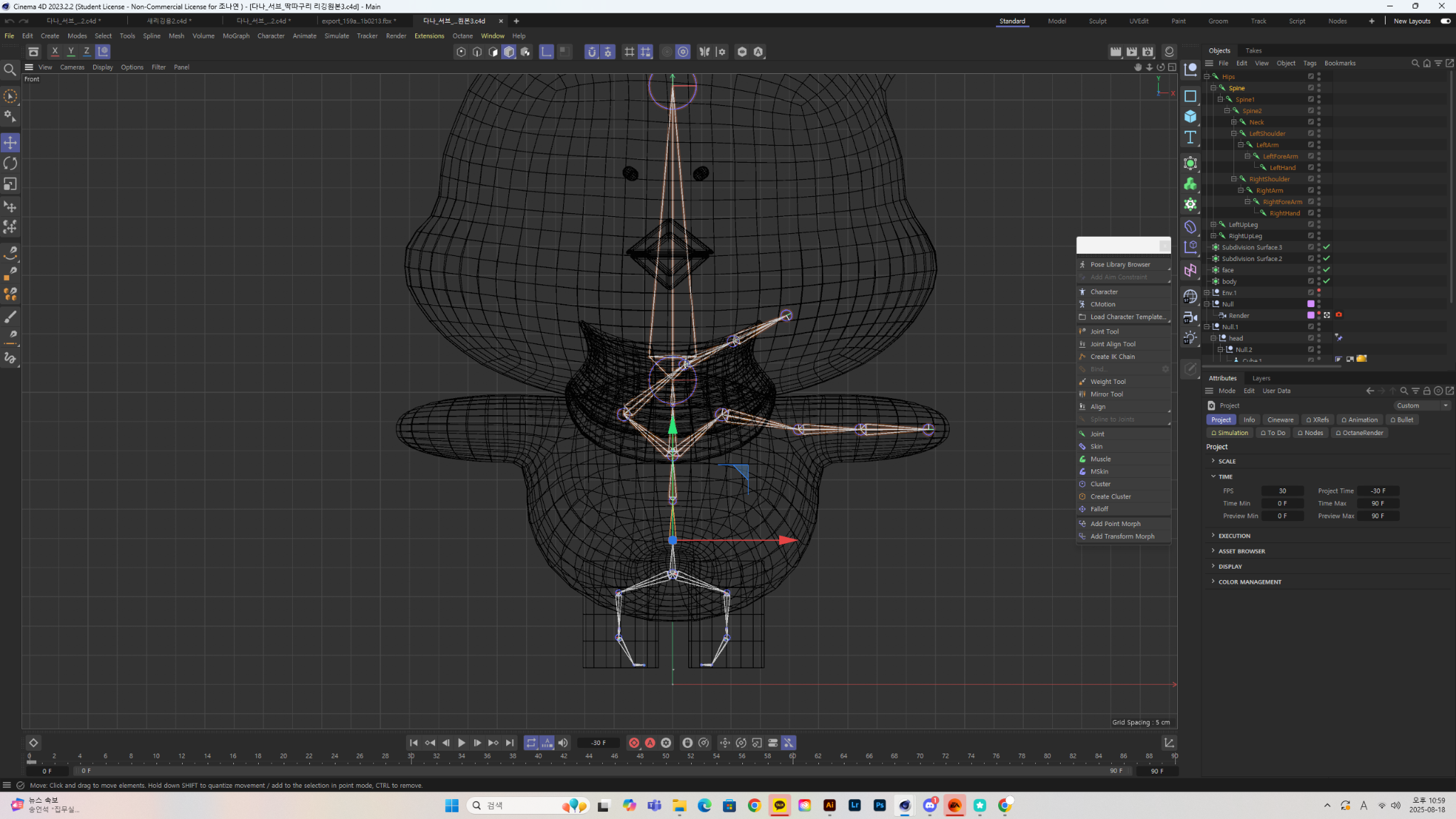Open the Character menu
Image resolution: width=1456 pixels, height=819 pixels.
click(271, 36)
